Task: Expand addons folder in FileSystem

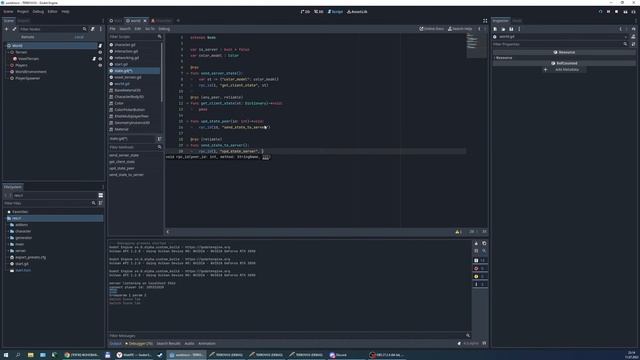Action: tap(9, 225)
